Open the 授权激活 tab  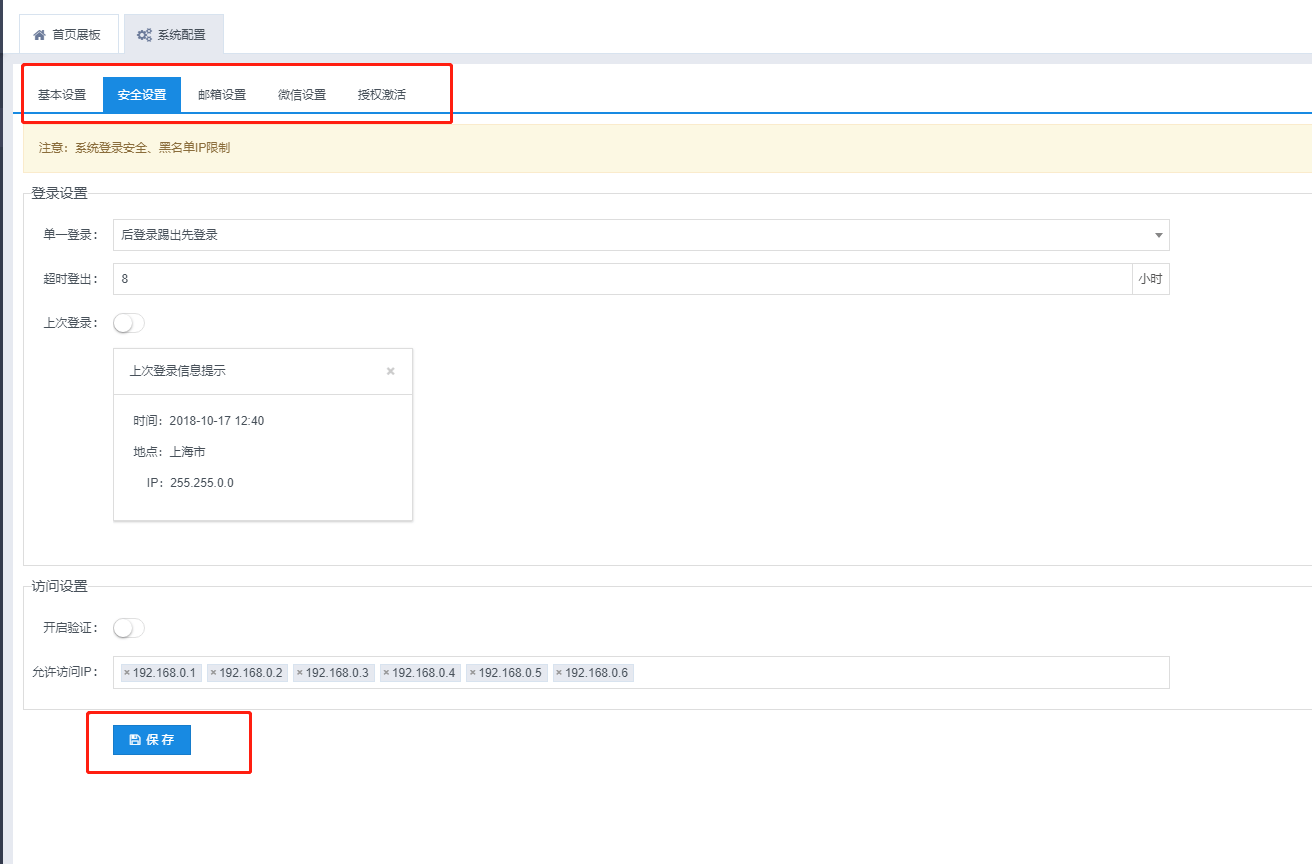(x=382, y=95)
